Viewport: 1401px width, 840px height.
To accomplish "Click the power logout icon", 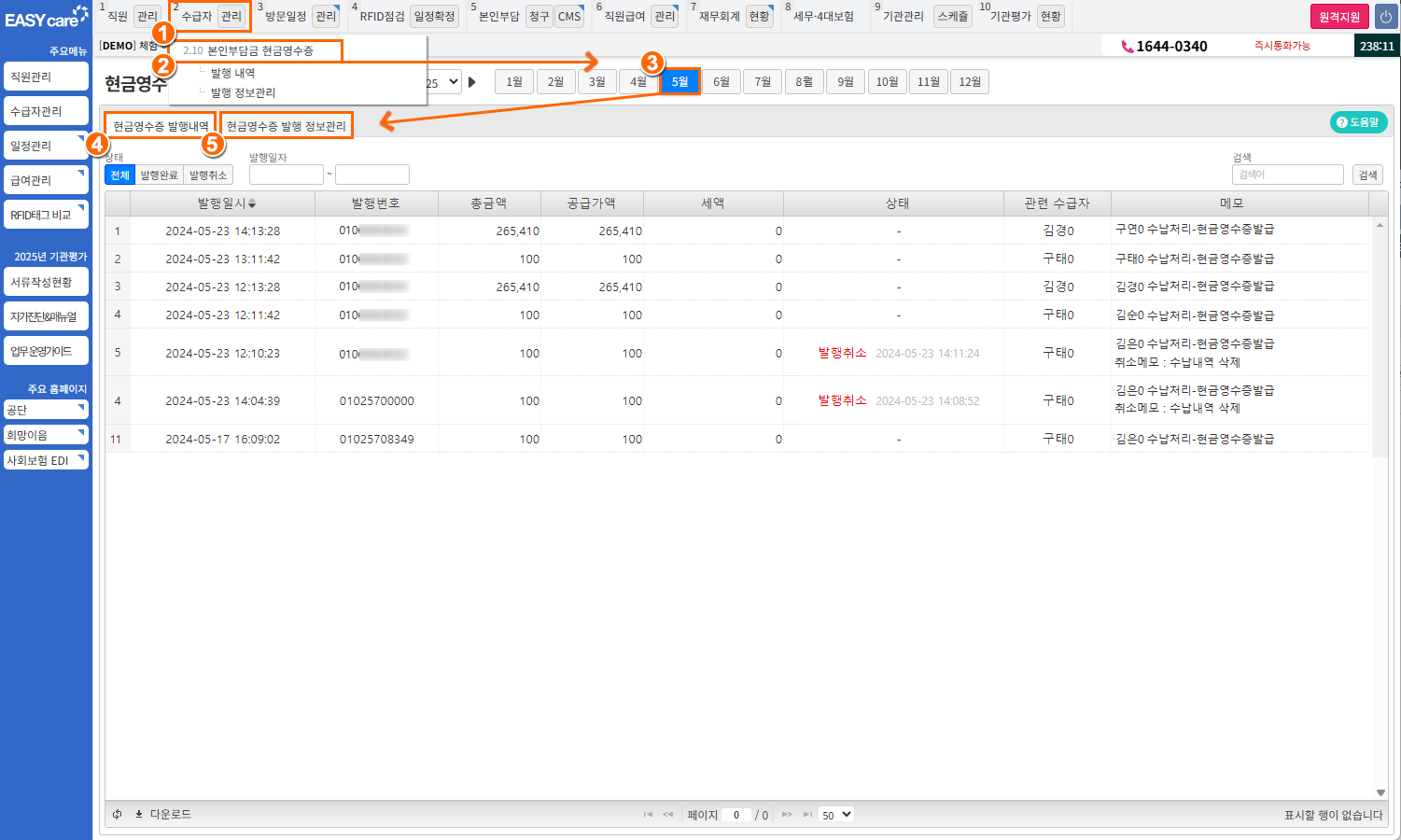I will pos(1386,17).
